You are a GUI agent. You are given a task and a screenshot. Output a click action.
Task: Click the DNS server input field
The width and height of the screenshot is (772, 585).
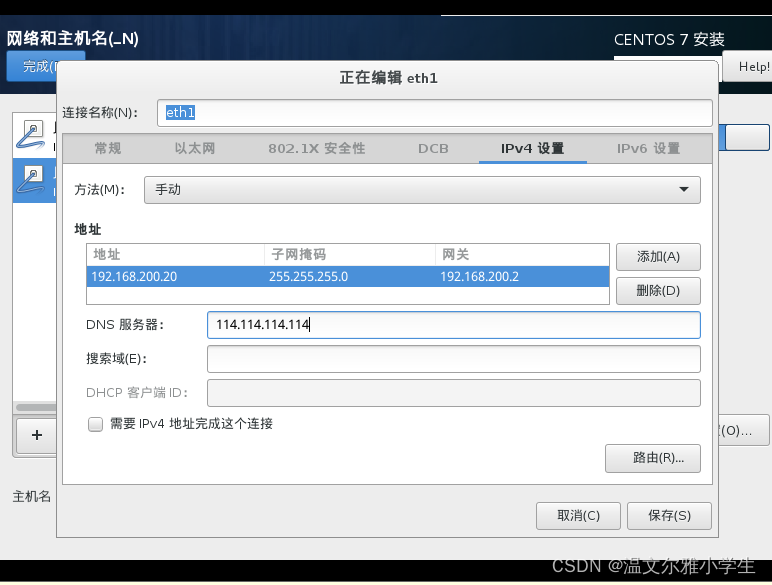pos(453,325)
